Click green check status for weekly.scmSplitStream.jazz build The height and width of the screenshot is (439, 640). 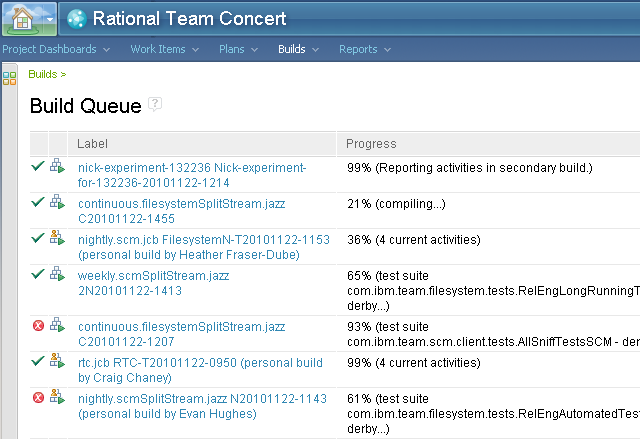(x=38, y=274)
